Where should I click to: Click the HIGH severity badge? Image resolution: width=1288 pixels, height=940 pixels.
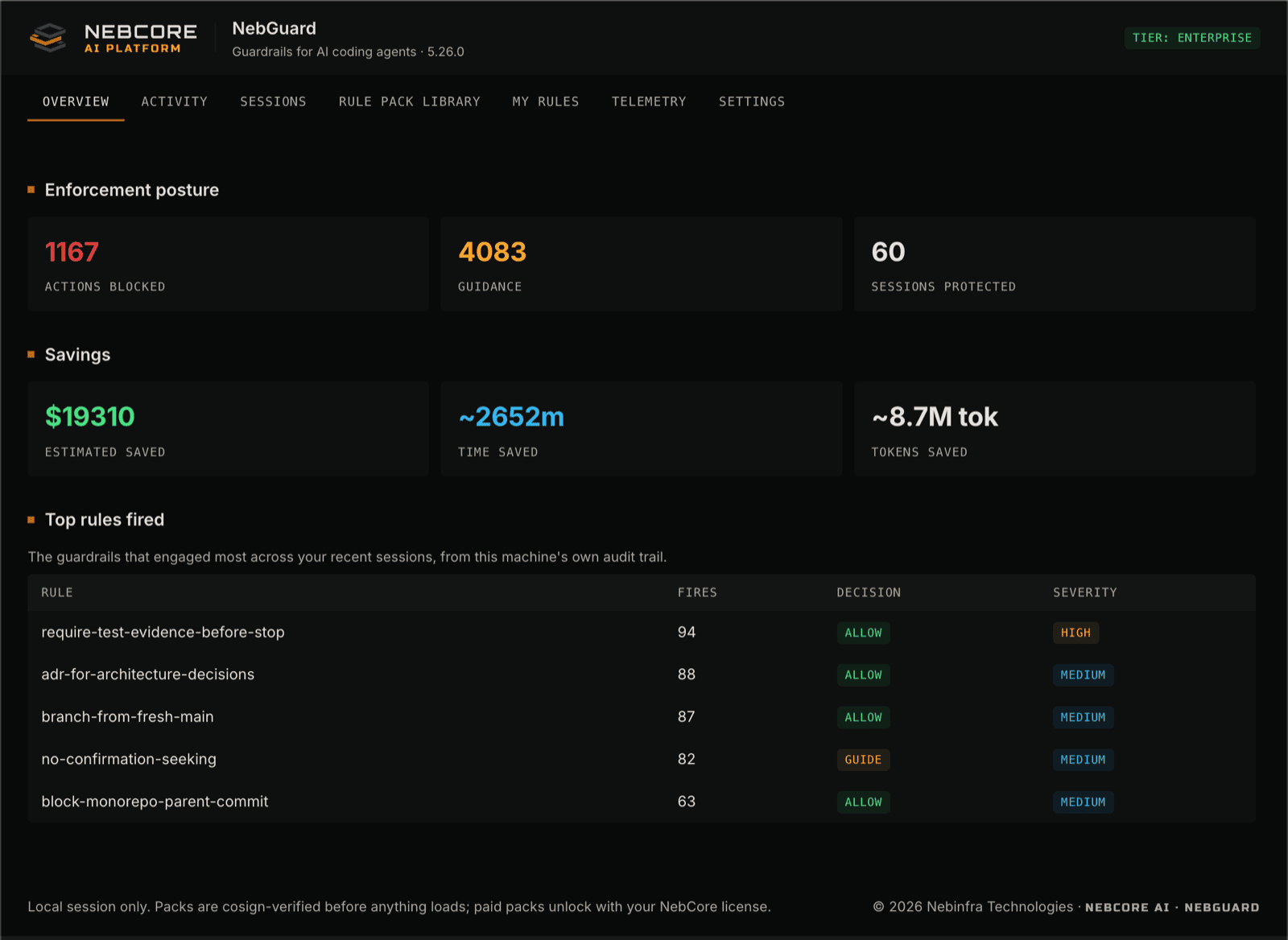click(1075, 633)
